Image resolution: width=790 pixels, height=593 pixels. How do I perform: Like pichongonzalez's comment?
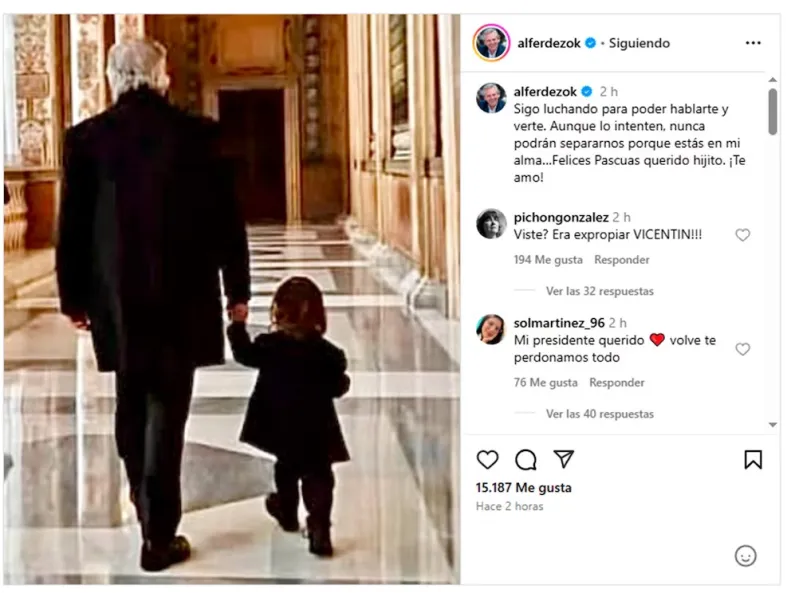click(x=742, y=235)
